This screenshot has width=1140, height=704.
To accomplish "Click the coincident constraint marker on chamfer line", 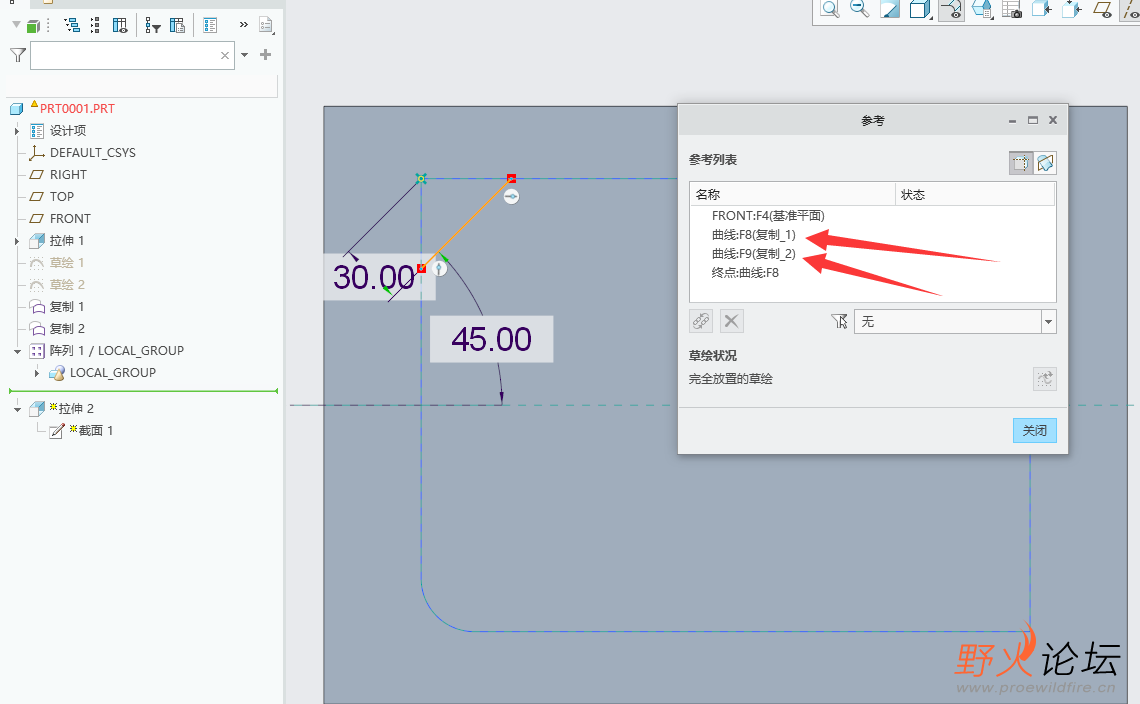I will pyautogui.click(x=512, y=196).
